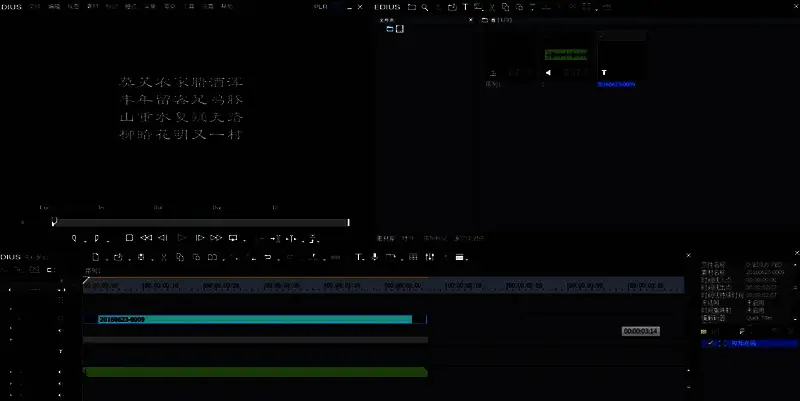Select the green audio clip on the timeline
Image resolution: width=800 pixels, height=401 pixels.
[255, 372]
